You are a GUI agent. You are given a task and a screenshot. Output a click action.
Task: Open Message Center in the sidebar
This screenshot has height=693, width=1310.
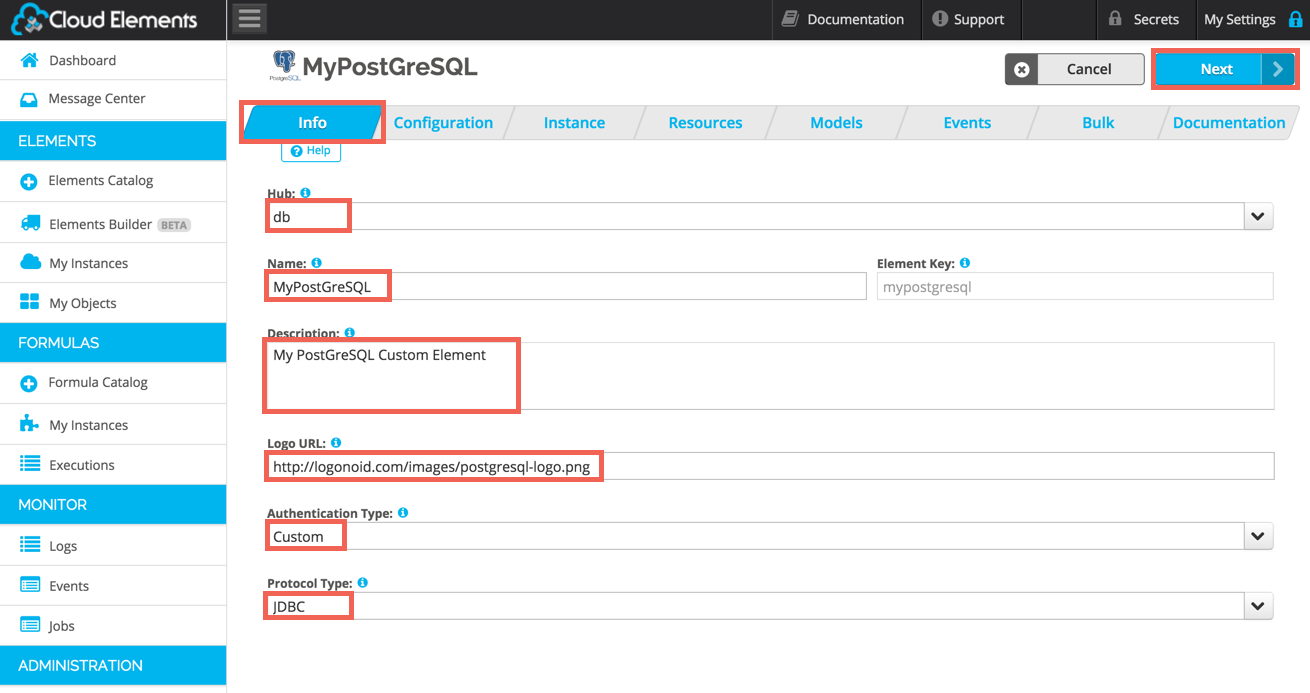click(x=113, y=99)
